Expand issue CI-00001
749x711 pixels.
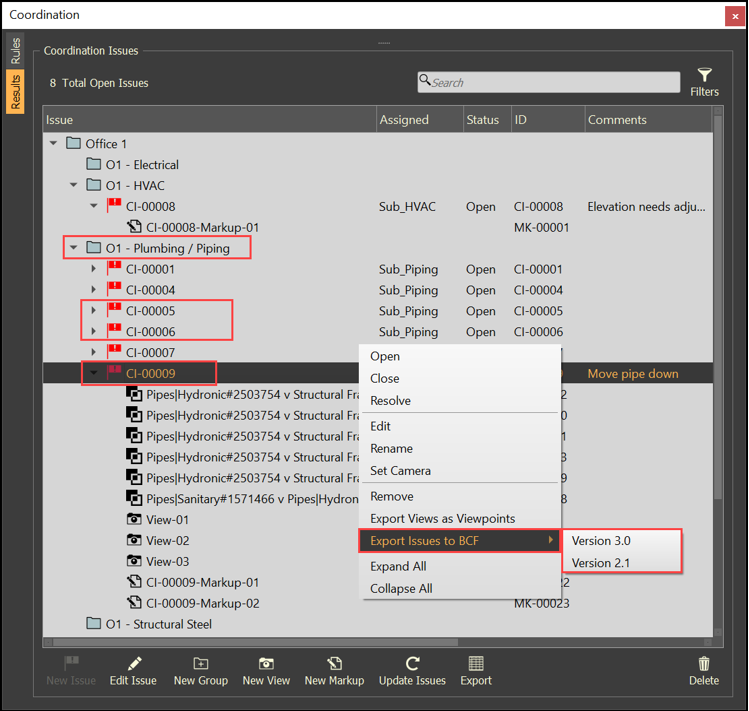(x=94, y=269)
